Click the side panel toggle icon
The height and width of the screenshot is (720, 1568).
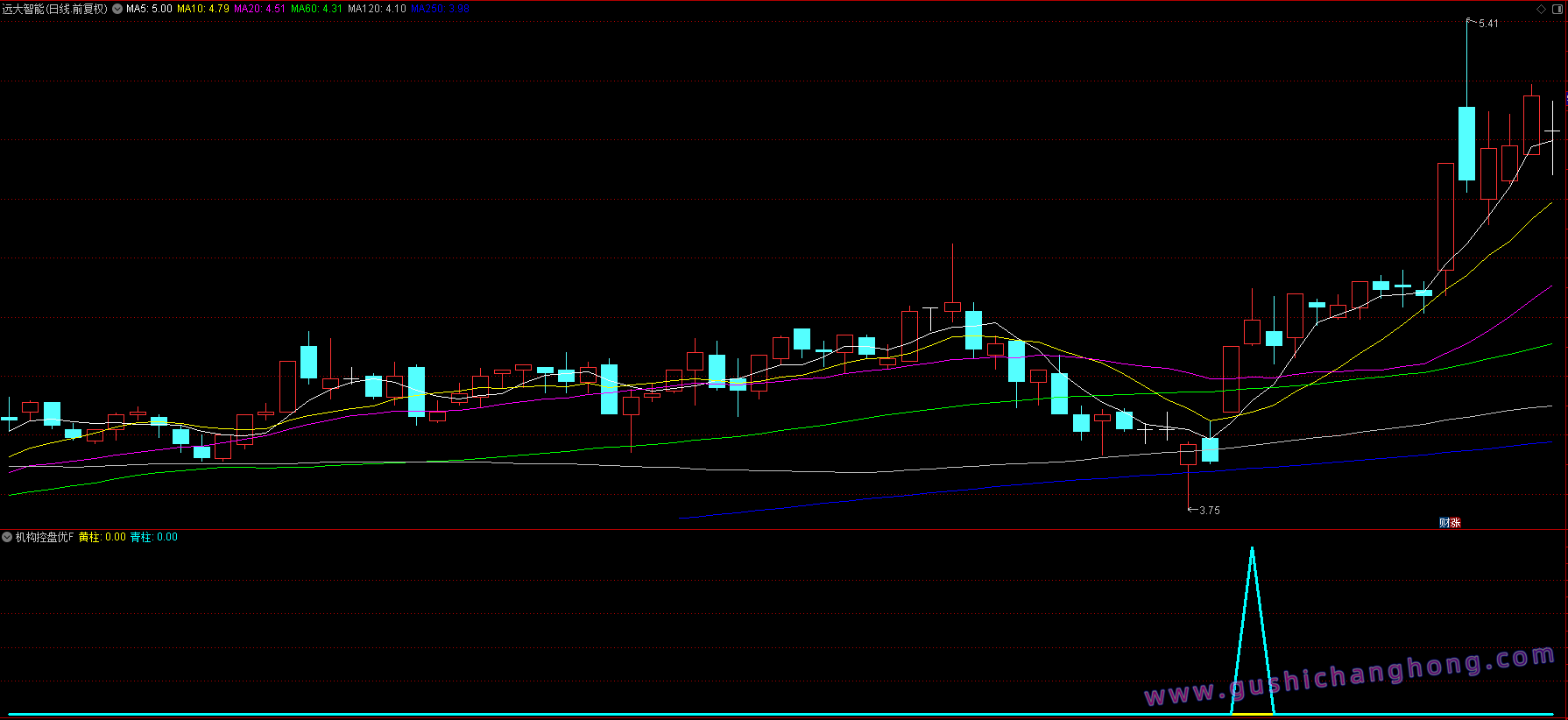1557,9
